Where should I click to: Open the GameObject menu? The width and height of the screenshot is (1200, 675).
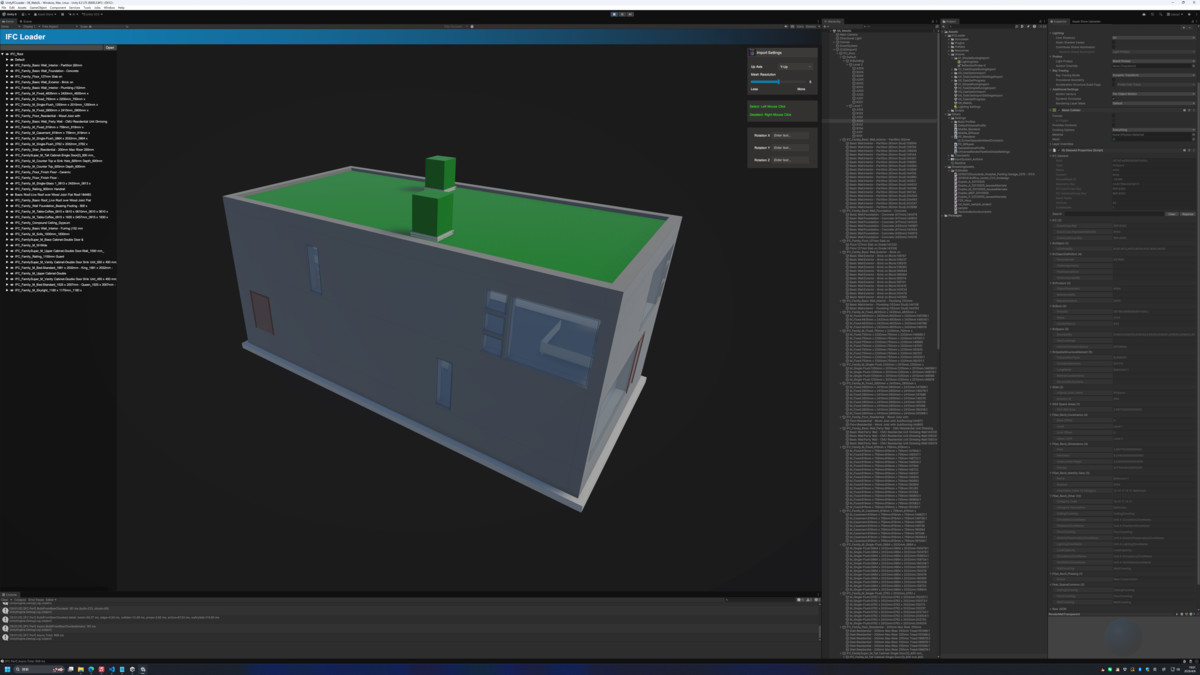(x=37, y=8)
